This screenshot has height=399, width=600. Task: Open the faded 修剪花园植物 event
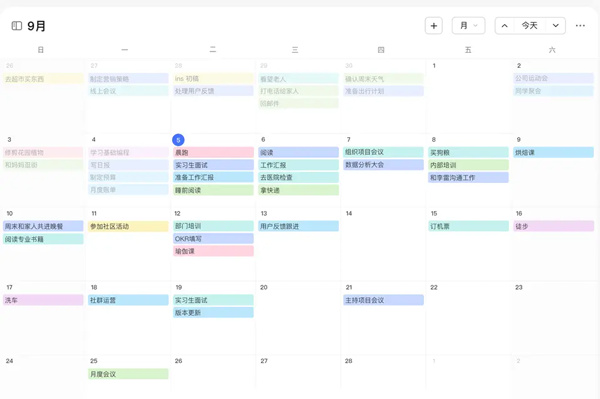(x=43, y=152)
